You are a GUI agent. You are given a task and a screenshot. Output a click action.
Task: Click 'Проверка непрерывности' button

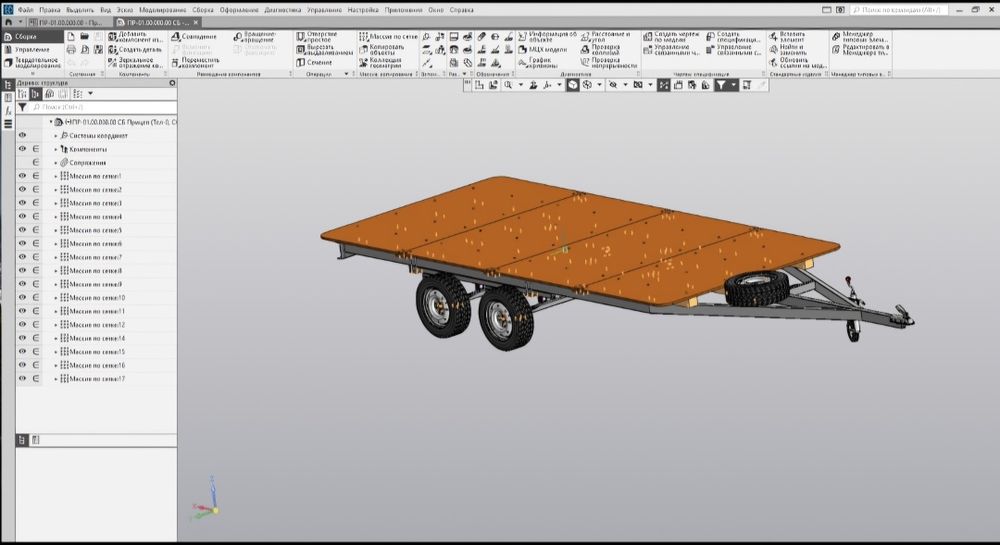click(609, 62)
